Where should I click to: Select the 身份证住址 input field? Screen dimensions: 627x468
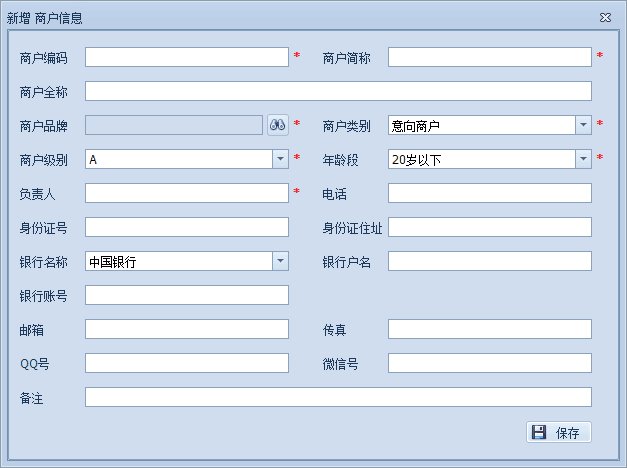[x=489, y=227]
